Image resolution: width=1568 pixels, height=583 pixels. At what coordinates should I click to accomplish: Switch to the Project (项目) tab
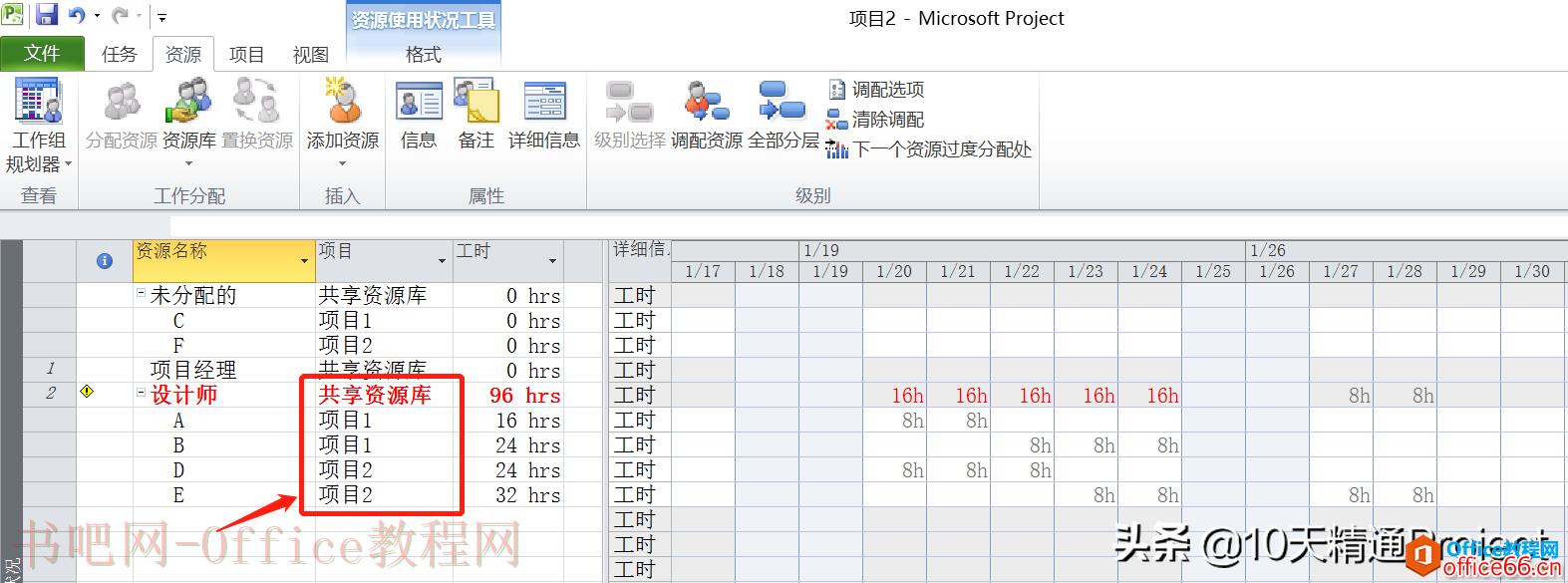click(x=246, y=54)
